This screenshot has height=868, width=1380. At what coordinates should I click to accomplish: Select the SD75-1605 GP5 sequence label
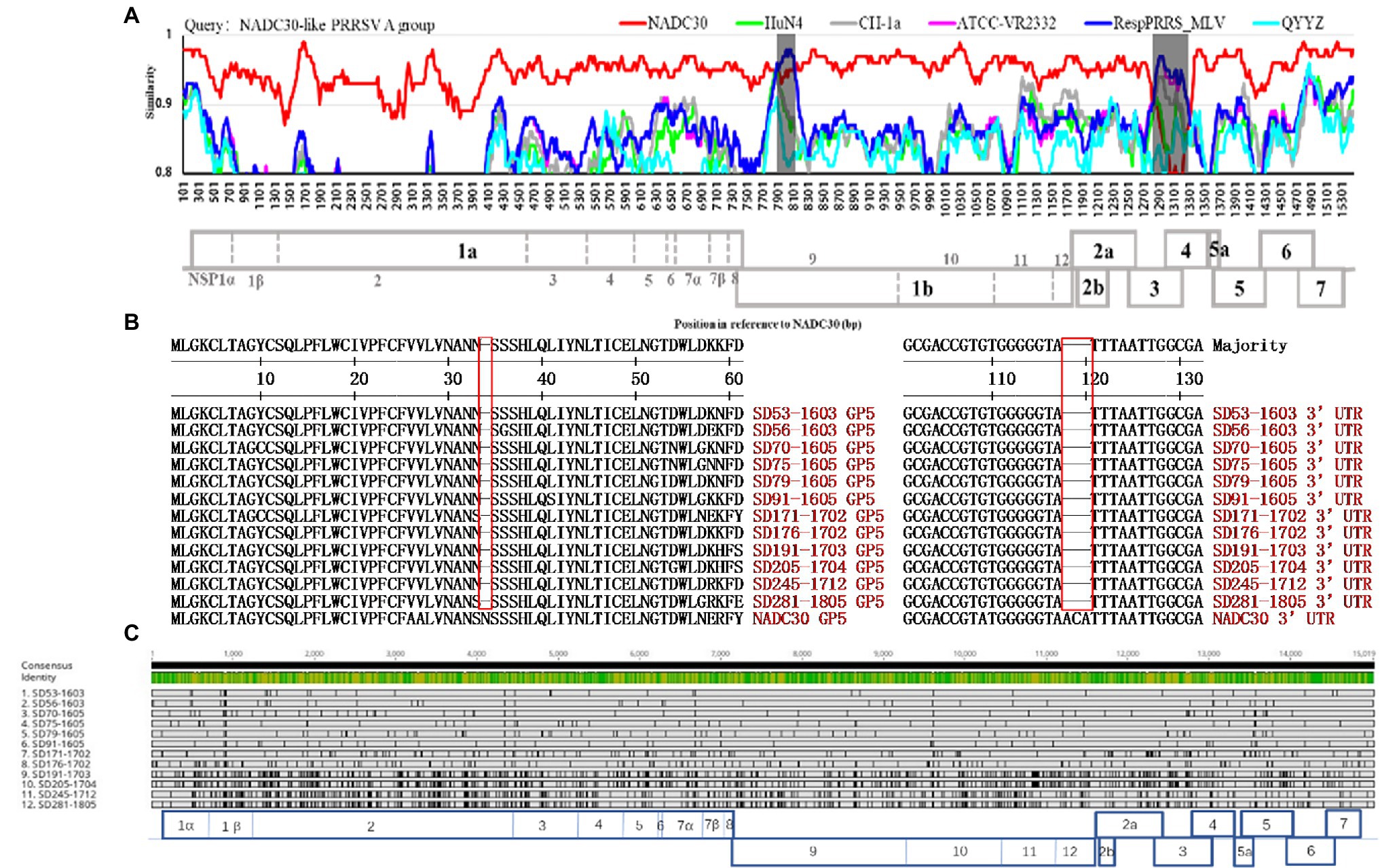813,464
